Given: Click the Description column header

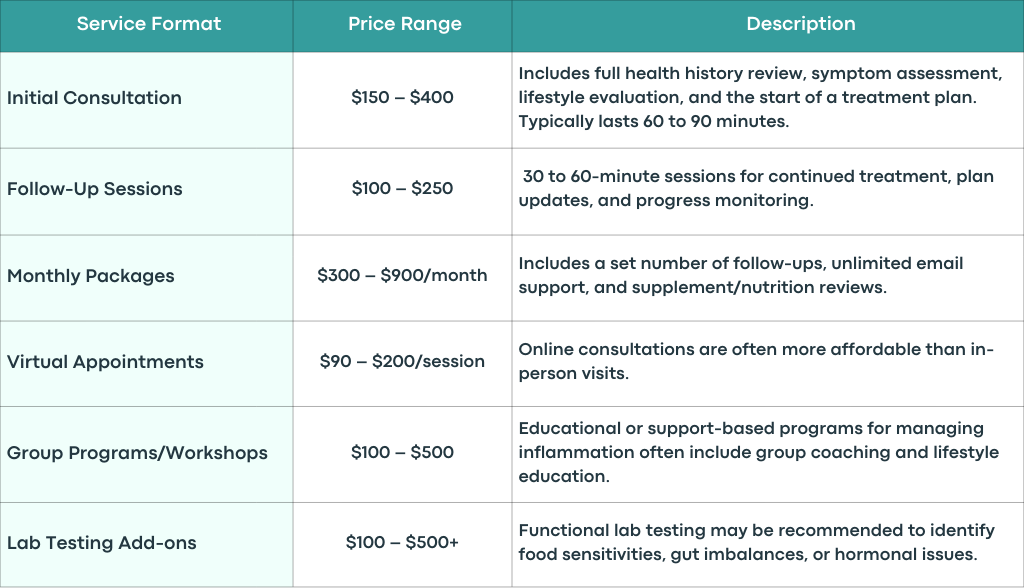Looking at the screenshot, I should click(x=801, y=24).
